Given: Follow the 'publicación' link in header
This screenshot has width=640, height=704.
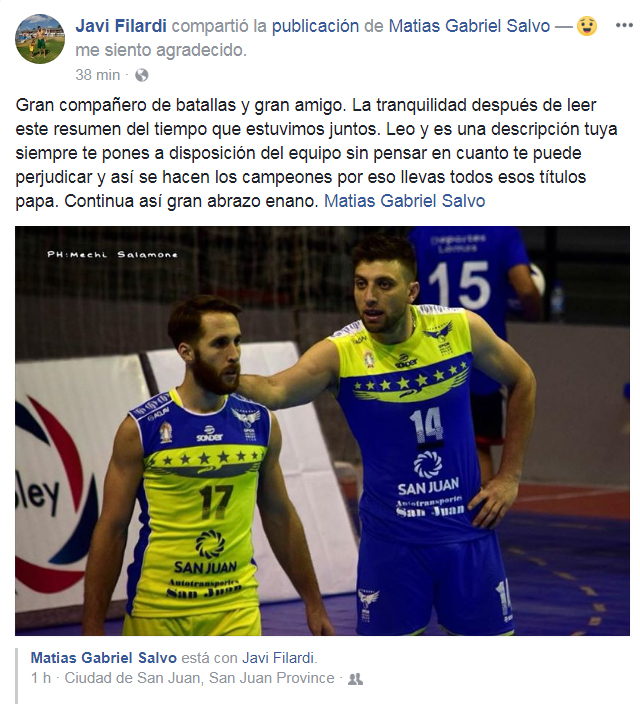Looking at the screenshot, I should pos(315,26).
